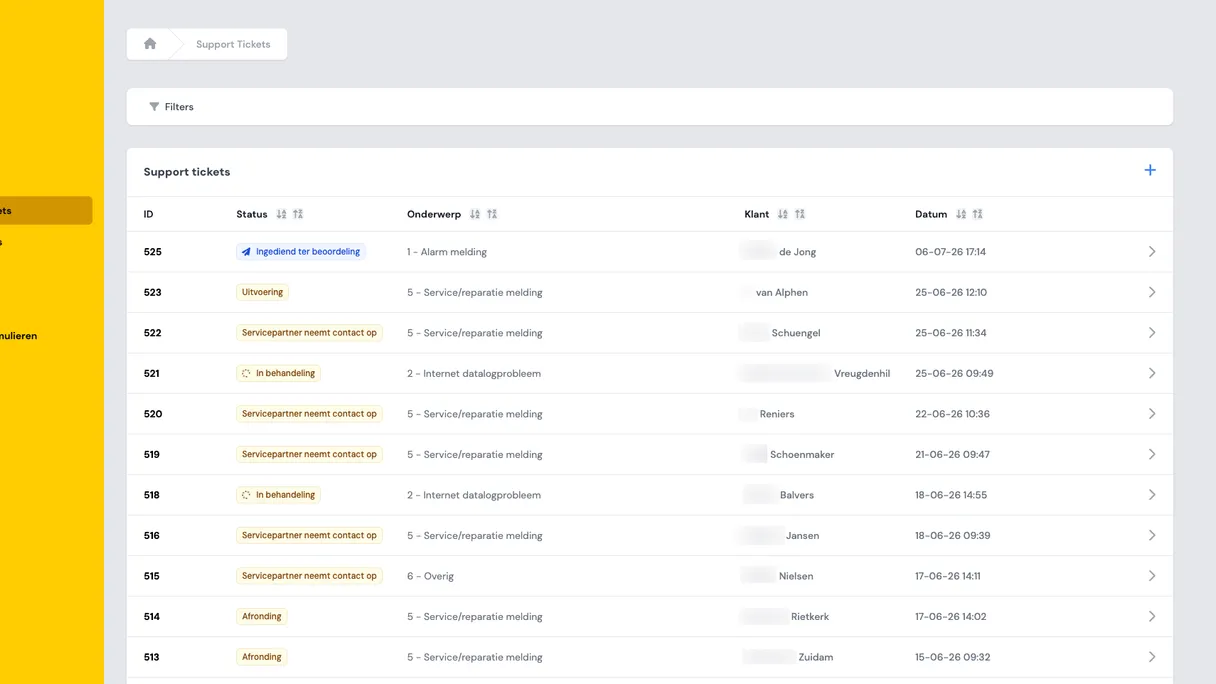The image size is (1216, 684).
Task: Click date '18-06-26 14:55'
Action: tap(951, 495)
